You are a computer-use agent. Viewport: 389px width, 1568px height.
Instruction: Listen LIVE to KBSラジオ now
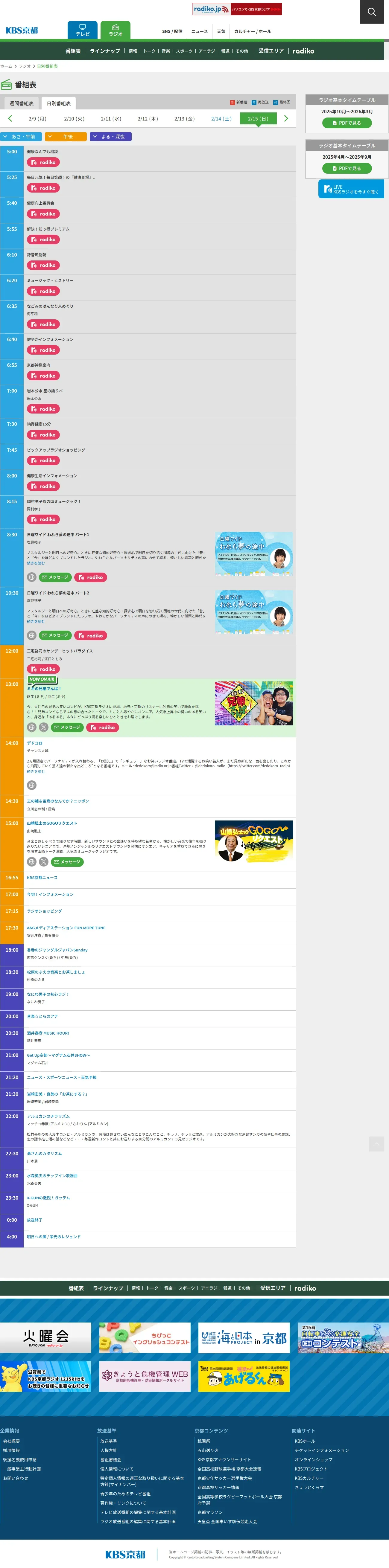pyautogui.click(x=351, y=189)
